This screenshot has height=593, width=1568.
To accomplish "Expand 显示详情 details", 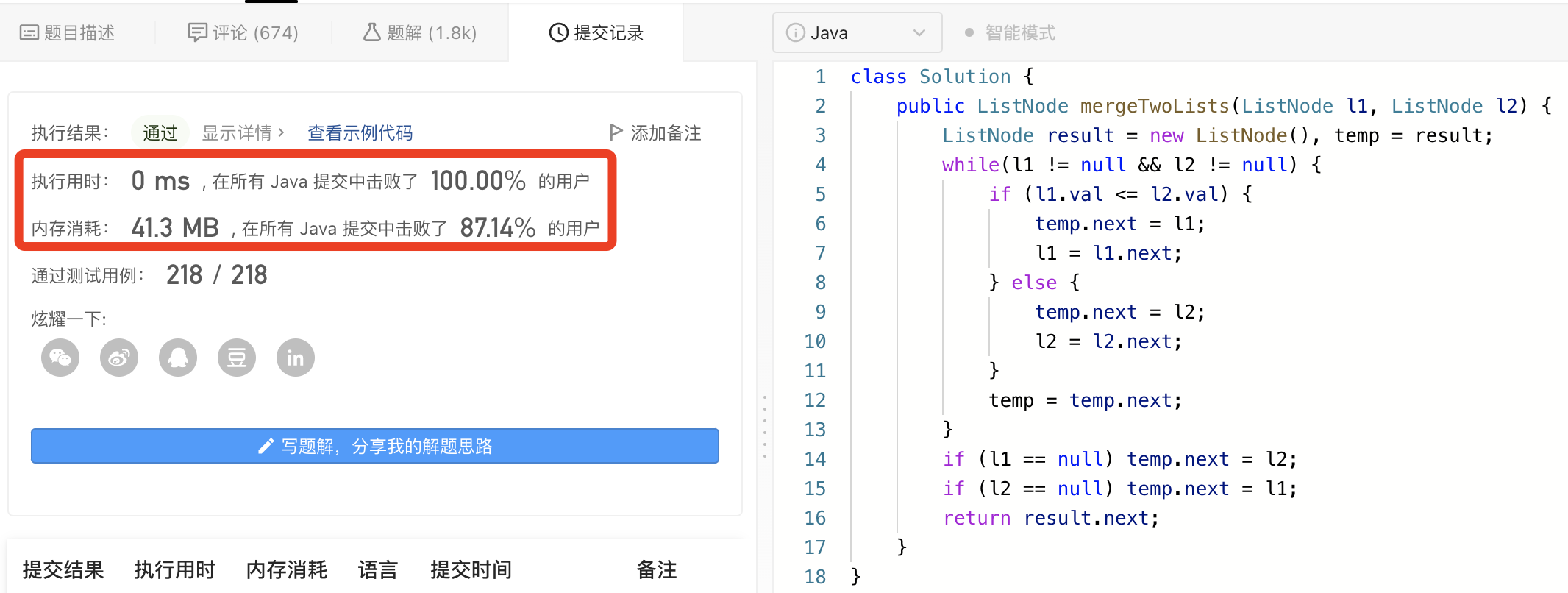I will click(x=243, y=133).
